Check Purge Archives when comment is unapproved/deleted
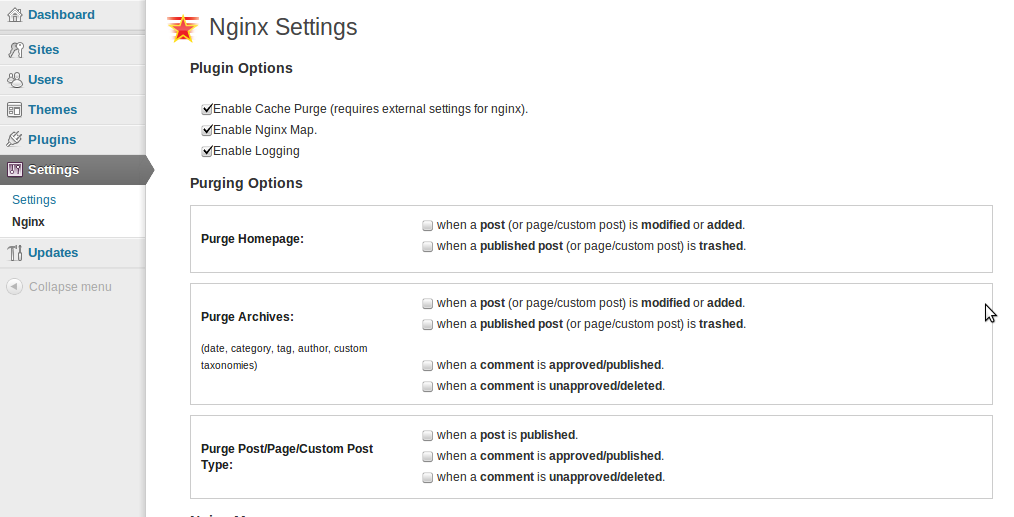 click(x=427, y=386)
